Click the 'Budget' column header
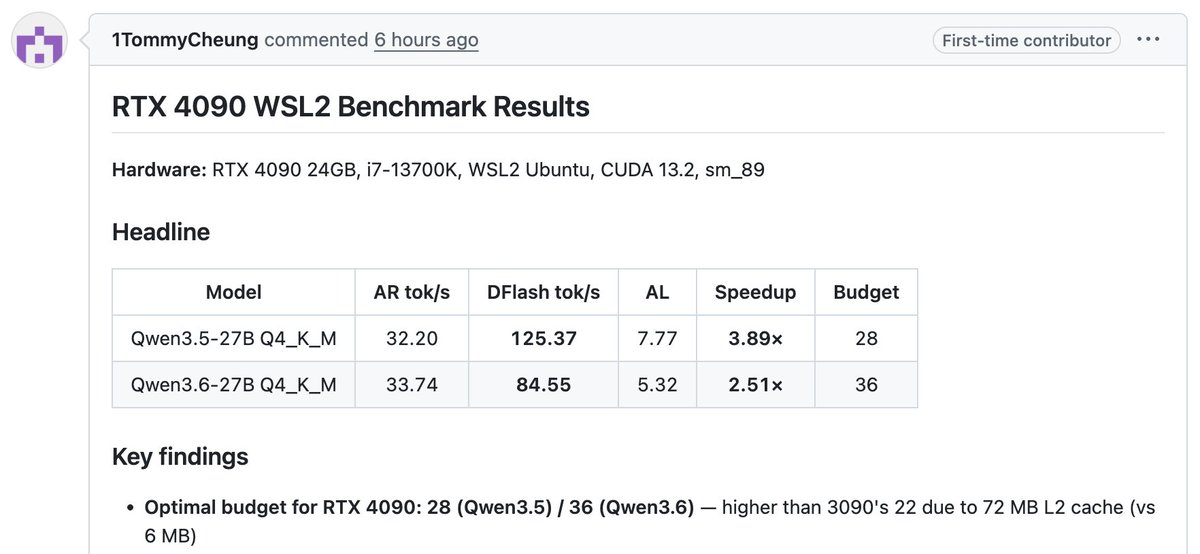 pos(866,292)
